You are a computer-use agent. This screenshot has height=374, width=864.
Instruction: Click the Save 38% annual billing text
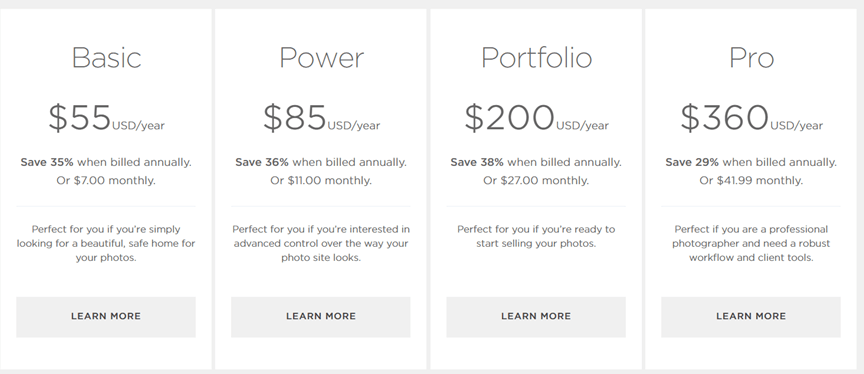click(536, 162)
